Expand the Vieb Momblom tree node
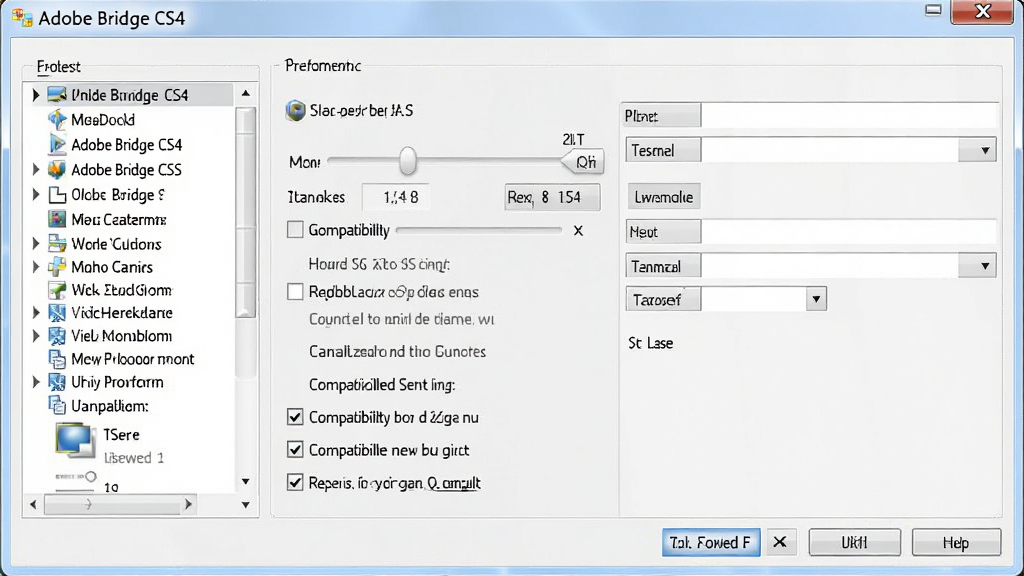This screenshot has width=1024, height=576. tap(36, 336)
